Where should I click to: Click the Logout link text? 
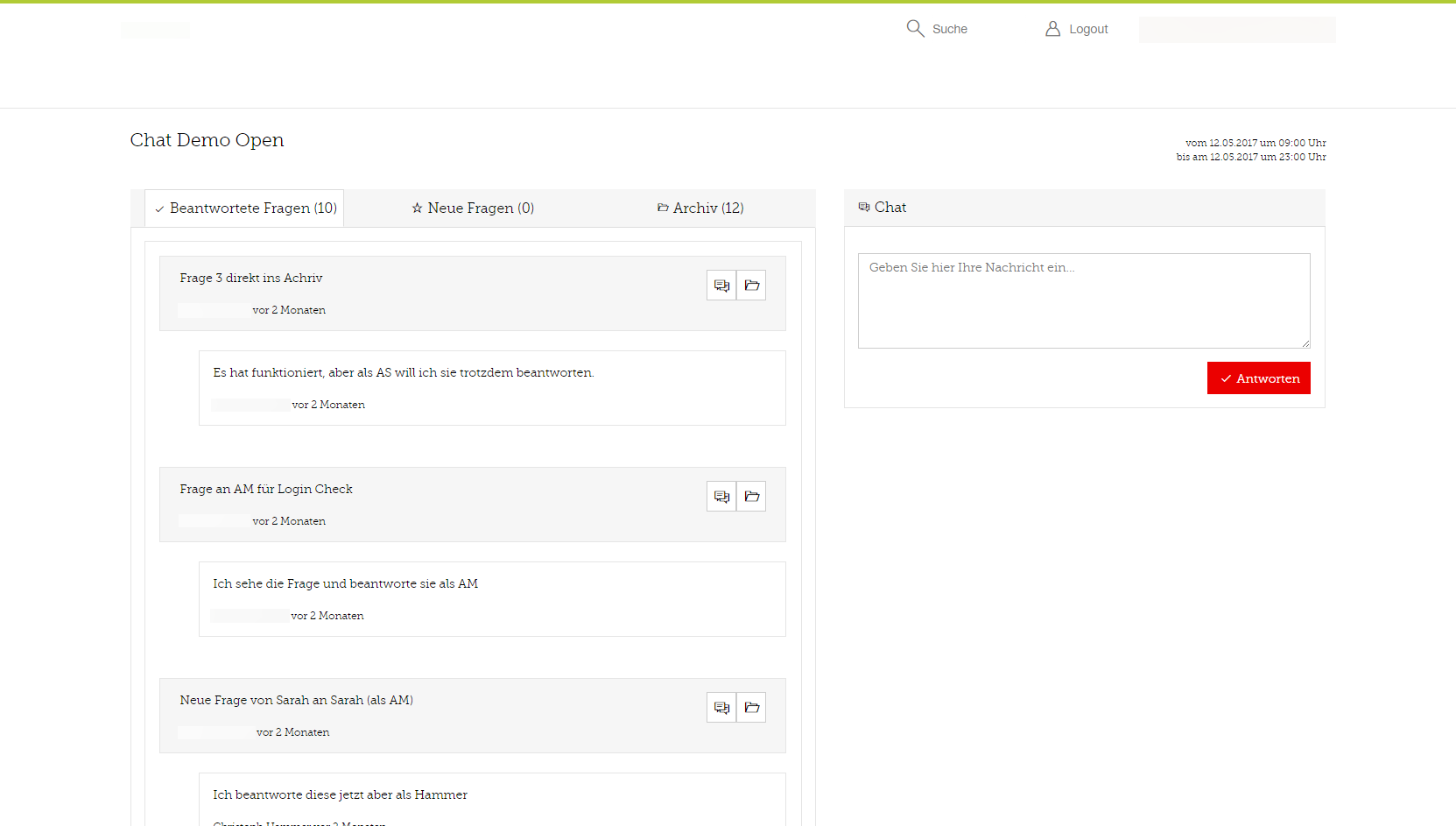(1088, 30)
